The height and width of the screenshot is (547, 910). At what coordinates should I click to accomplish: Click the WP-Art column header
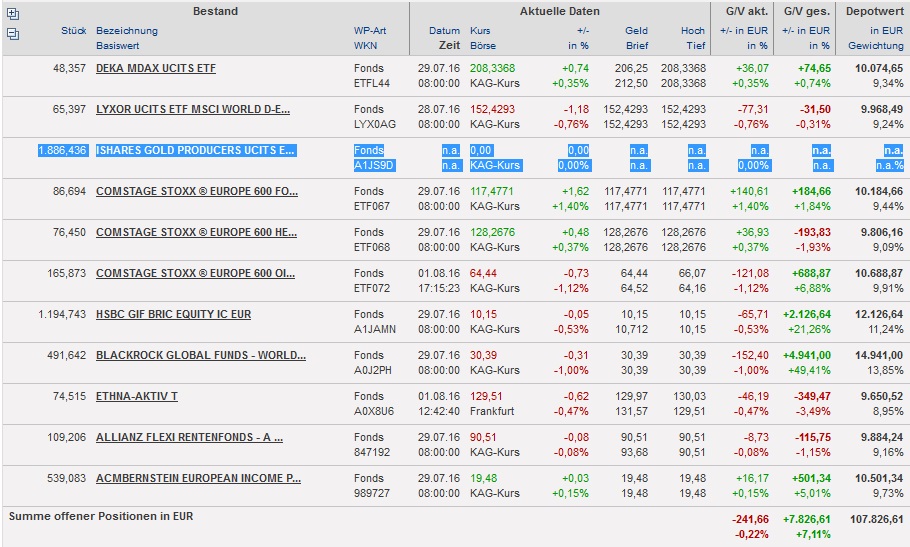point(370,31)
